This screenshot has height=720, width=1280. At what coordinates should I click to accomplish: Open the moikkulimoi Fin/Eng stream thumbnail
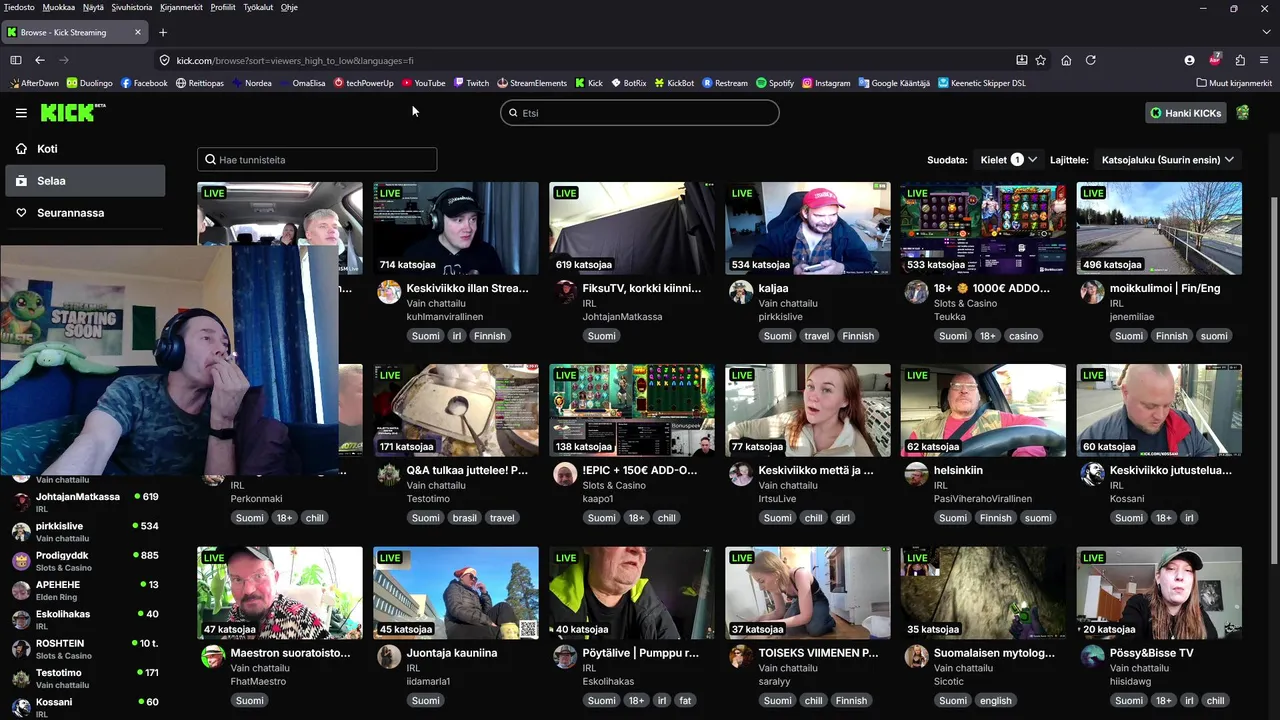point(1159,228)
